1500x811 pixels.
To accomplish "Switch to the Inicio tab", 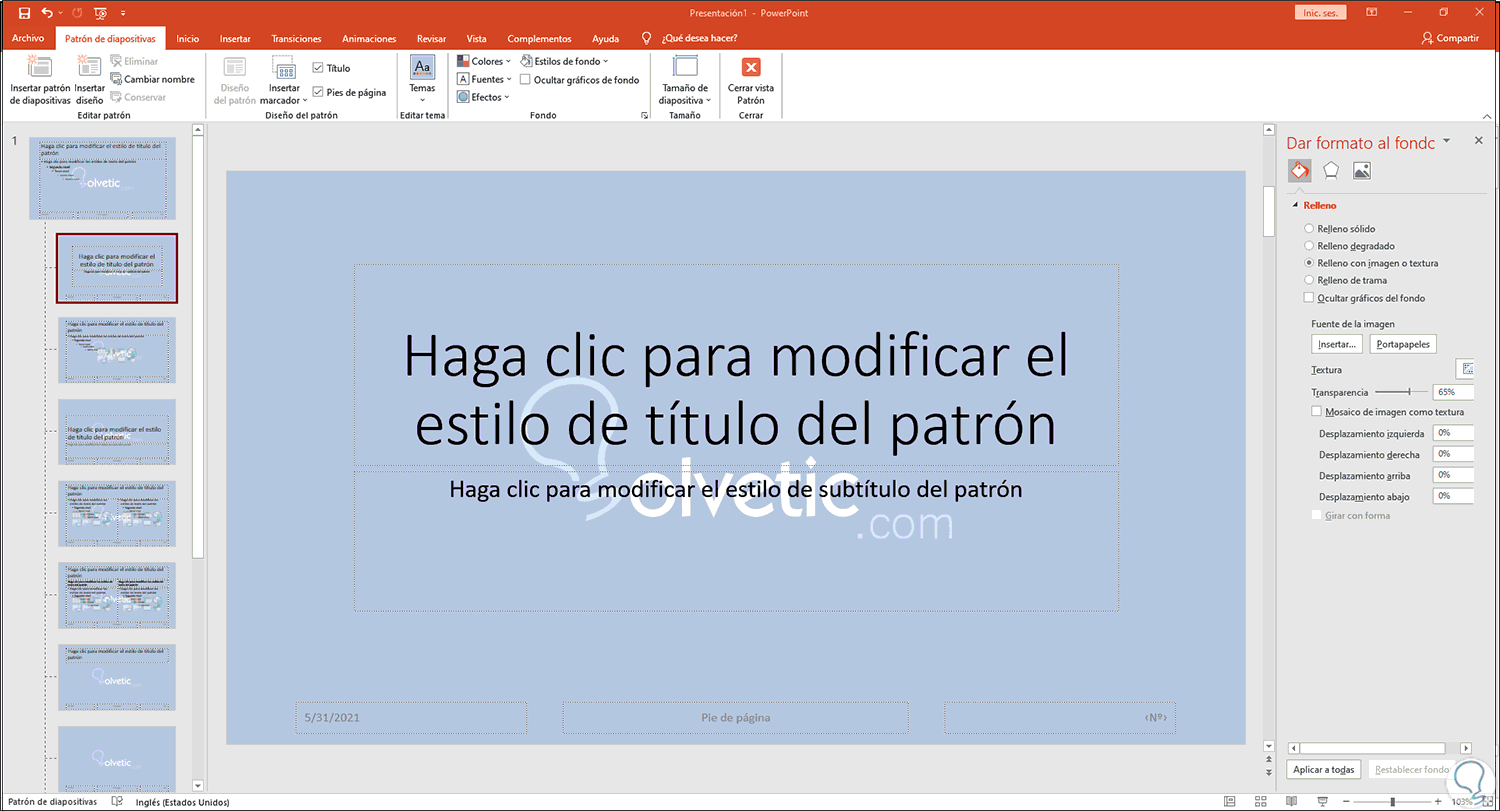I will click(187, 39).
